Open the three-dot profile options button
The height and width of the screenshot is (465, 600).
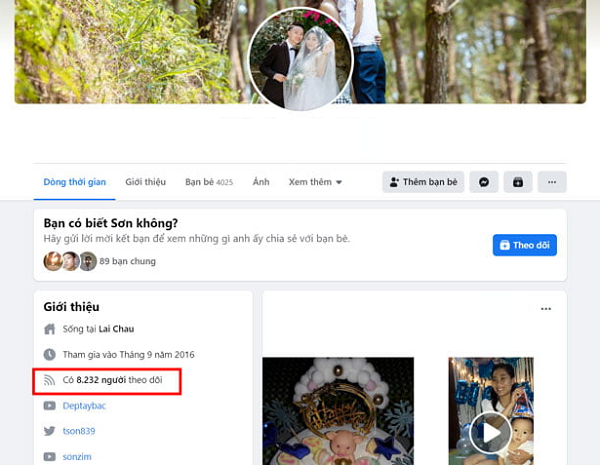click(x=552, y=182)
